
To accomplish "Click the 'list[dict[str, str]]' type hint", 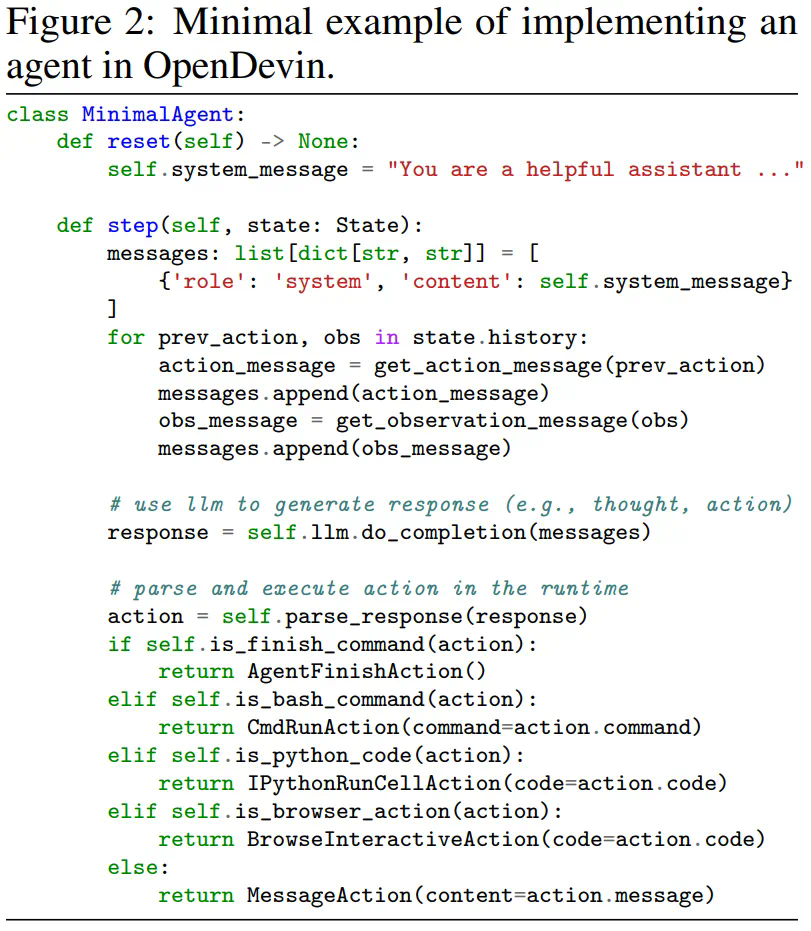I will click(x=360, y=254).
